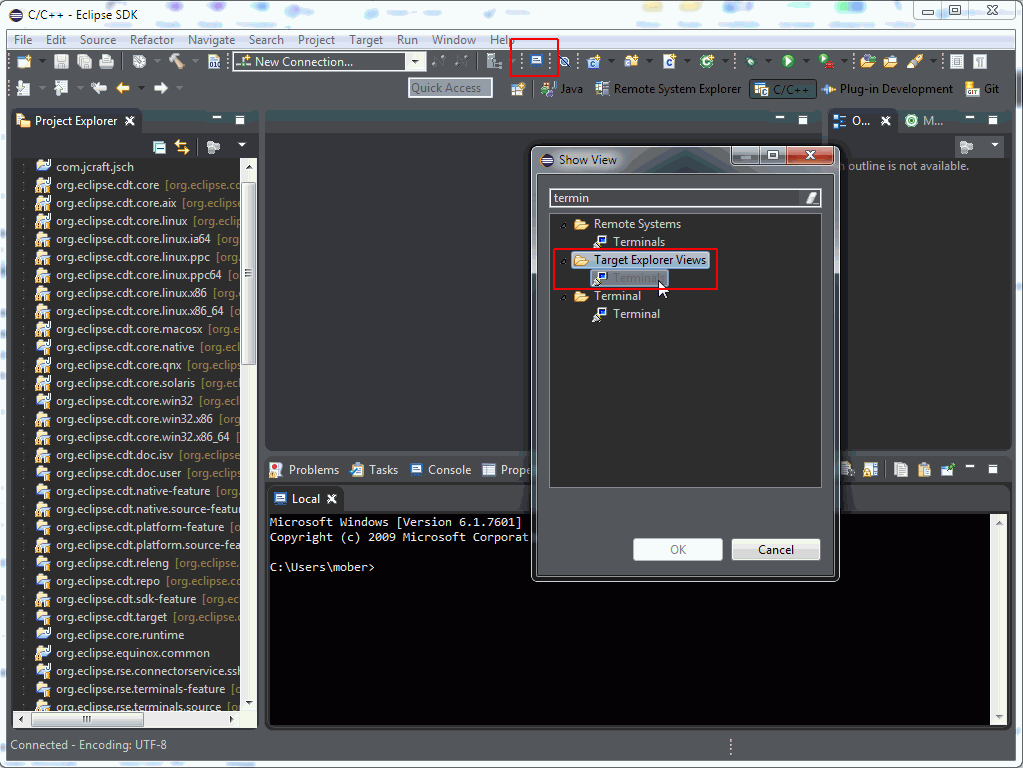Click the Scroll Lock icon in terminal toolbar
1023x768 pixels.
point(870,469)
